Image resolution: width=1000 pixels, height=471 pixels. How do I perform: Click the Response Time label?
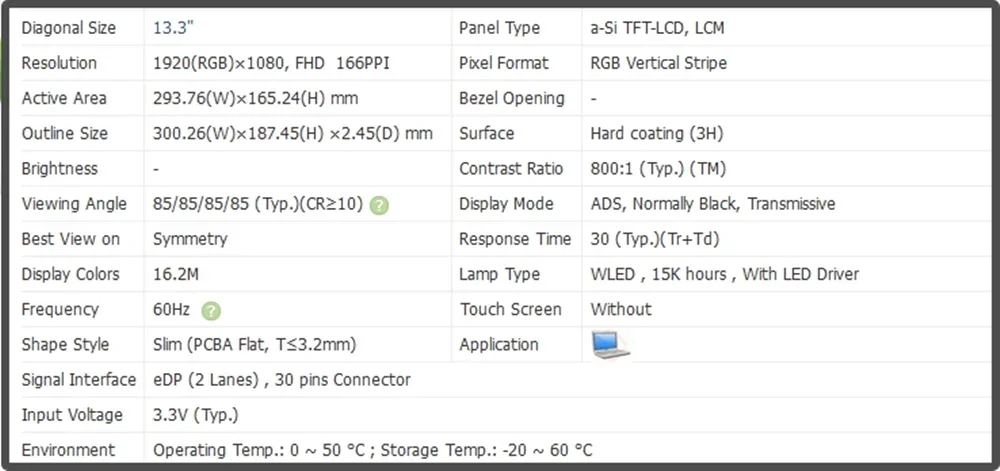tap(514, 239)
